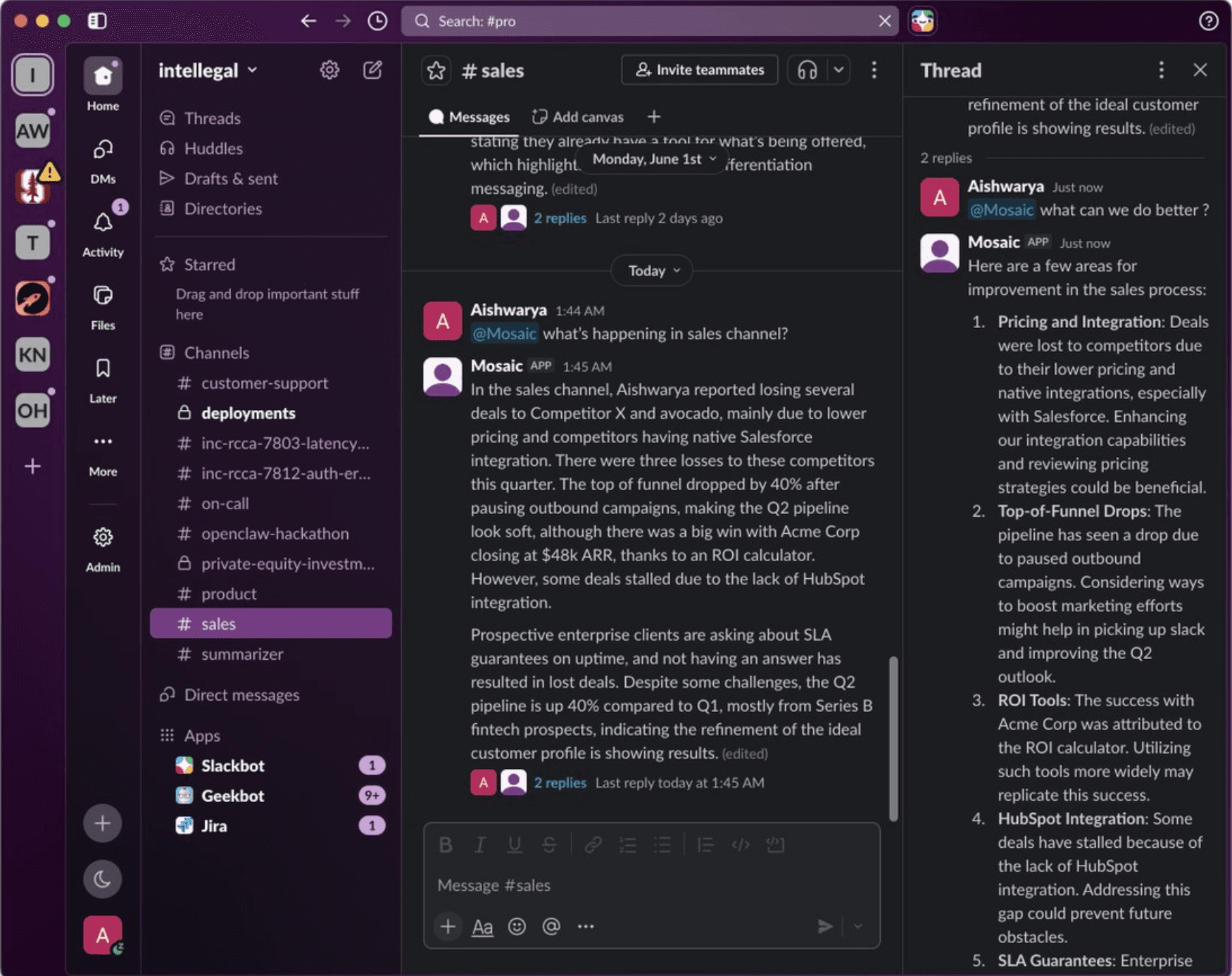Image resolution: width=1232 pixels, height=976 pixels.
Task: Add a new tab with plus
Action: point(654,117)
